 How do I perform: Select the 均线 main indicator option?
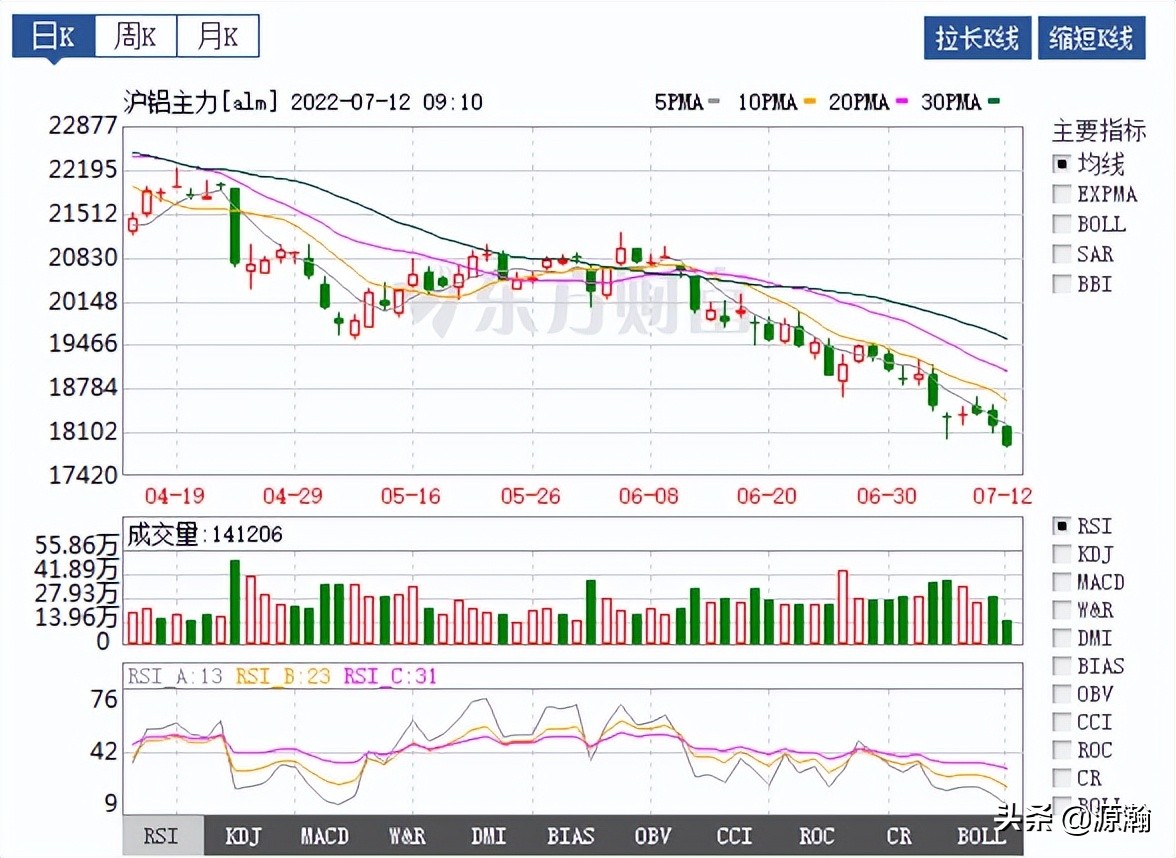1061,164
